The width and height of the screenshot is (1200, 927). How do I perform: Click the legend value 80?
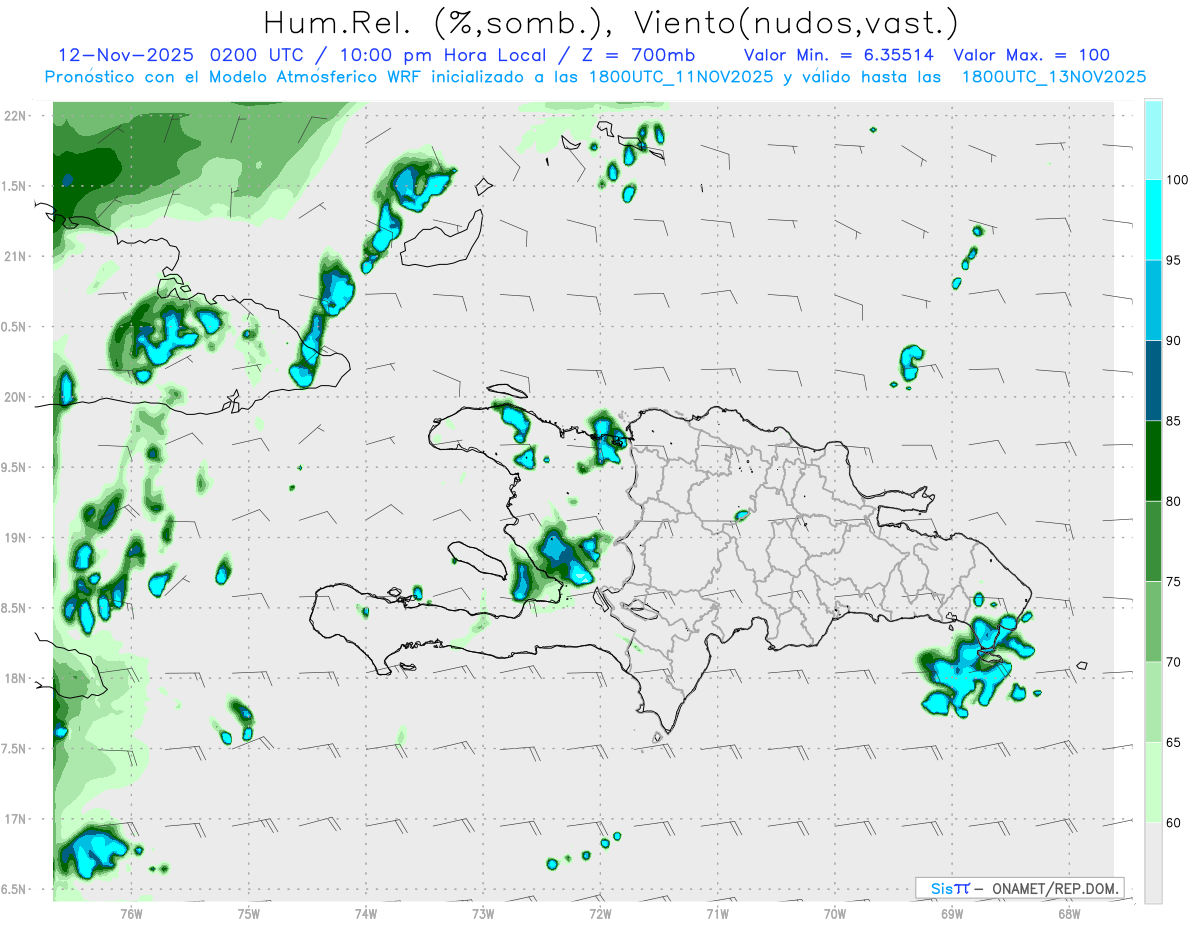pos(1175,501)
